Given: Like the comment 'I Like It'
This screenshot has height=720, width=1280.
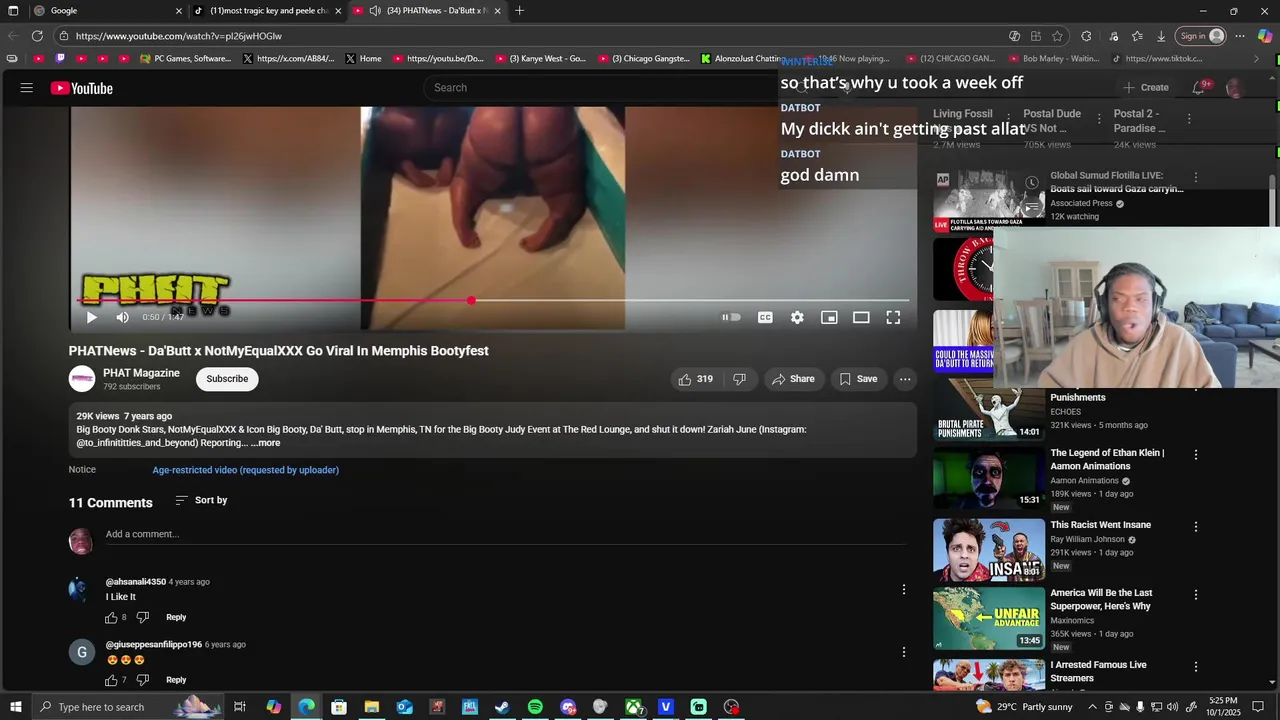Looking at the screenshot, I should click(111, 618).
